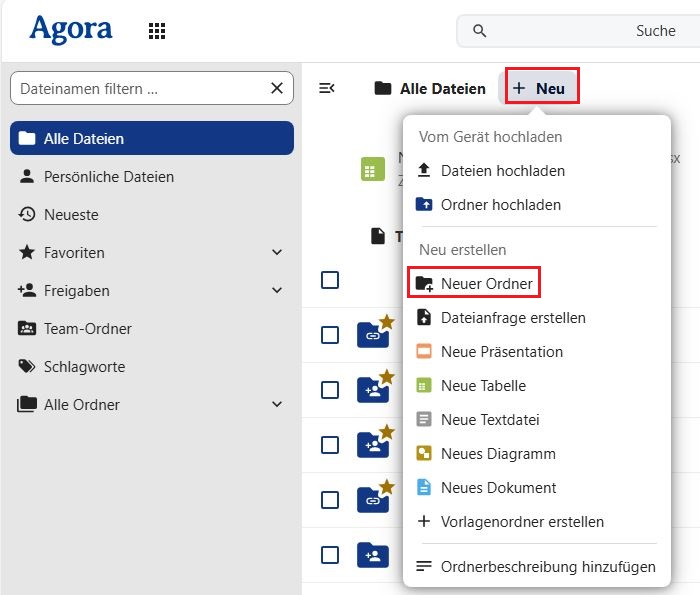The image size is (700, 595).
Task: Collapse the navigation sidebar toggle icon
Action: [x=326, y=89]
